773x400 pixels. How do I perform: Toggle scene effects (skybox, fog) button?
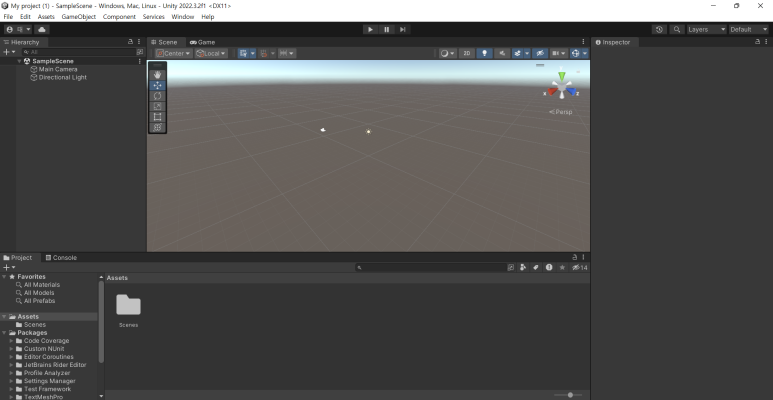click(517, 53)
